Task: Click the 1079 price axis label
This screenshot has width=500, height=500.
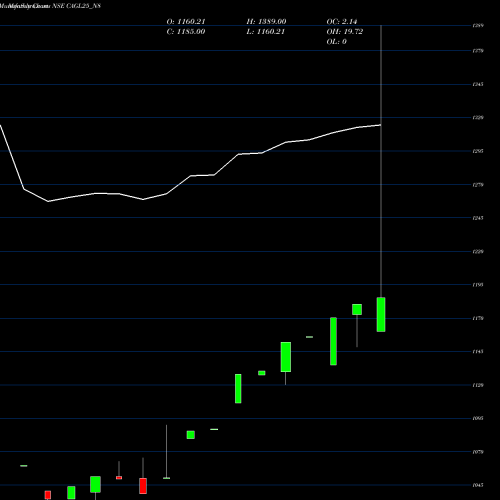Action: (x=478, y=452)
